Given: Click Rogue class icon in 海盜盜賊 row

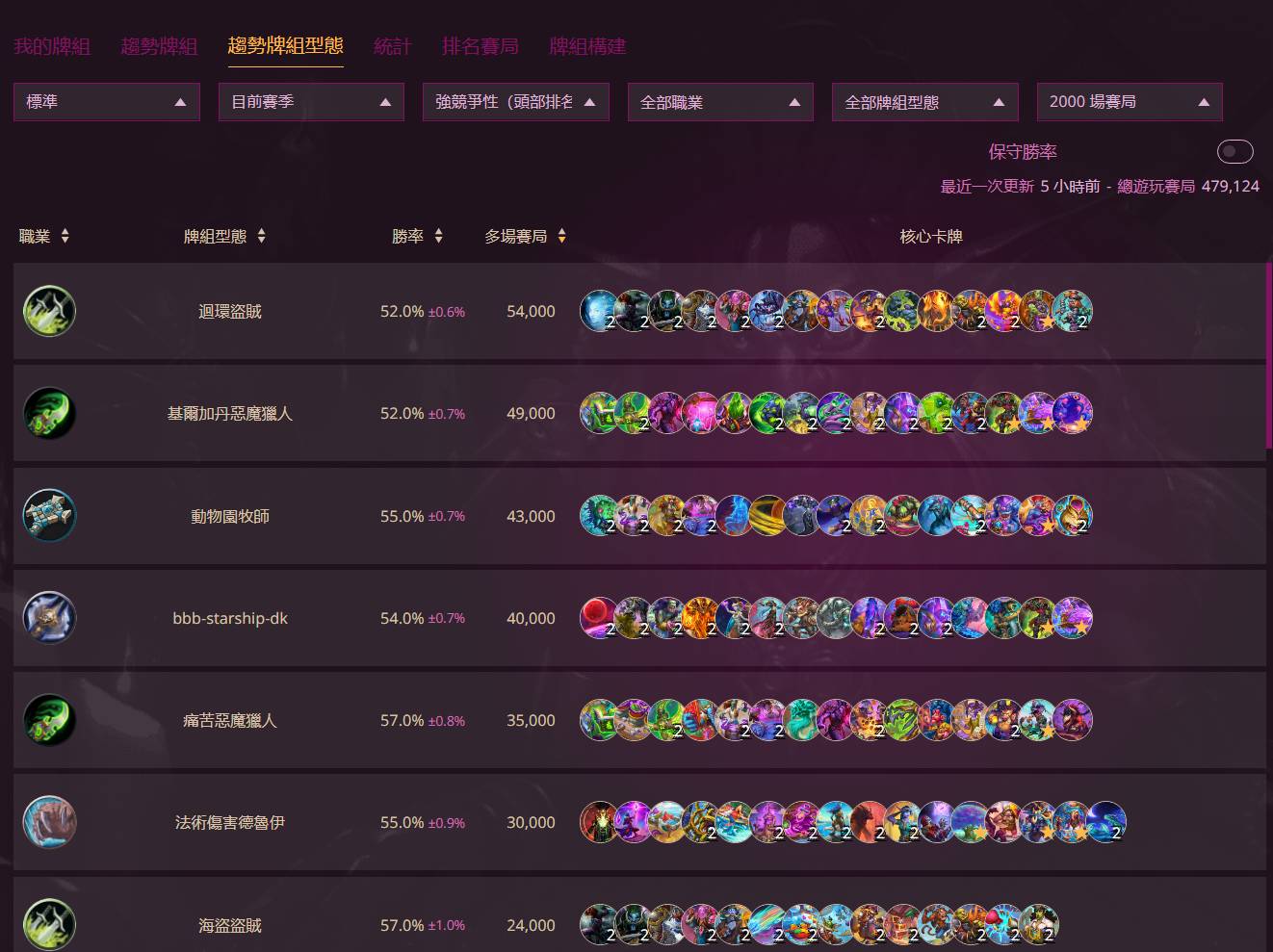Looking at the screenshot, I should tap(49, 924).
